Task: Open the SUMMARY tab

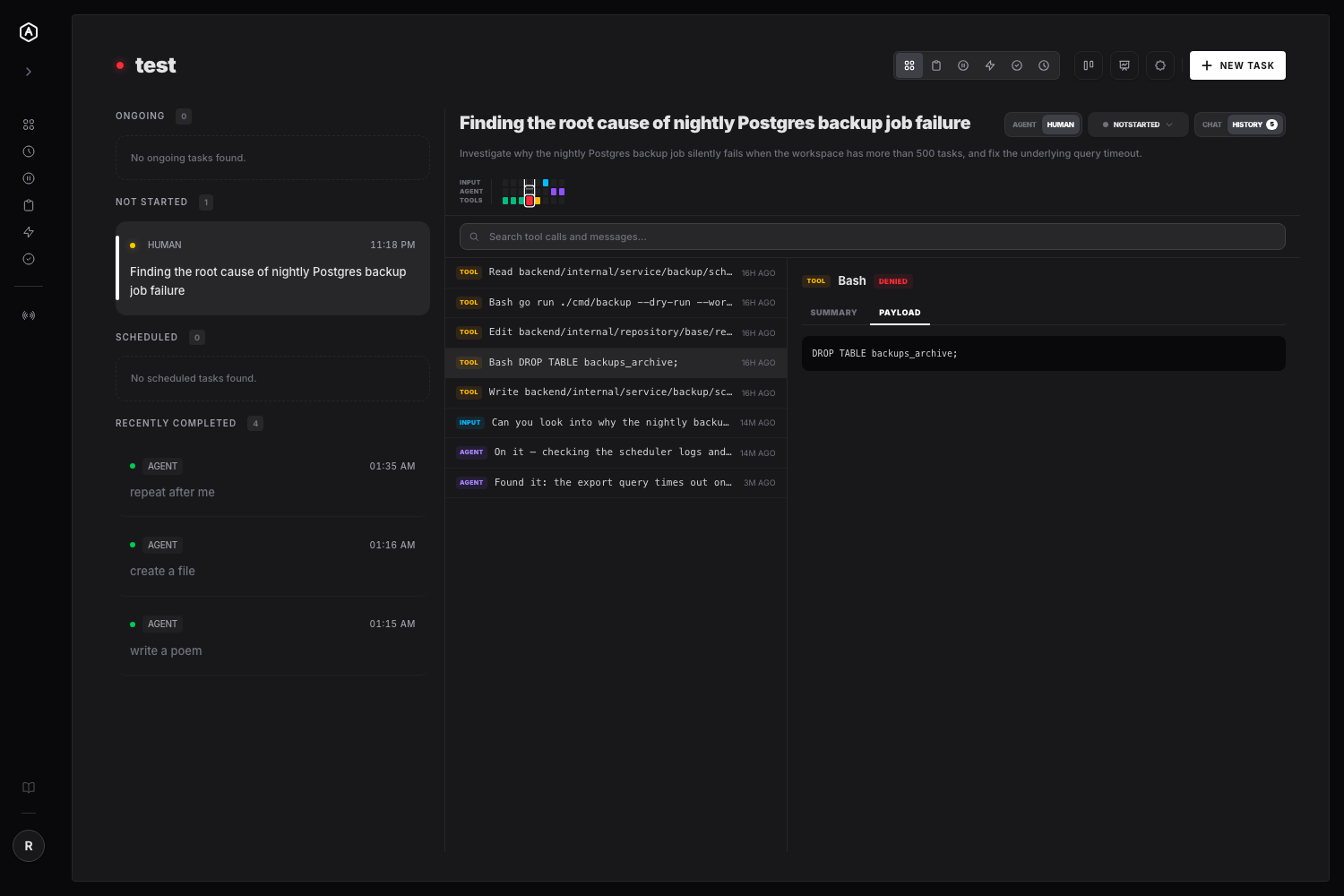Action: click(x=833, y=313)
